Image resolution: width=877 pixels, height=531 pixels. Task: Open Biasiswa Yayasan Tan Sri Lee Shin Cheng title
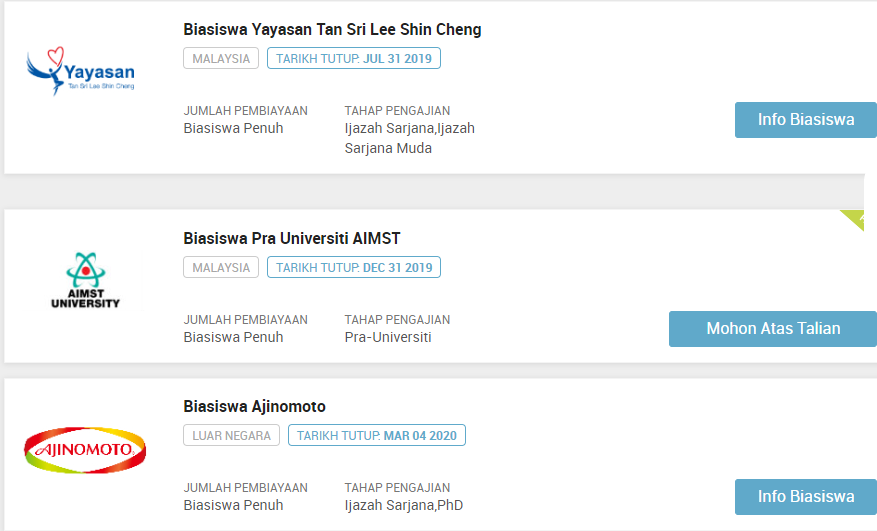(332, 30)
